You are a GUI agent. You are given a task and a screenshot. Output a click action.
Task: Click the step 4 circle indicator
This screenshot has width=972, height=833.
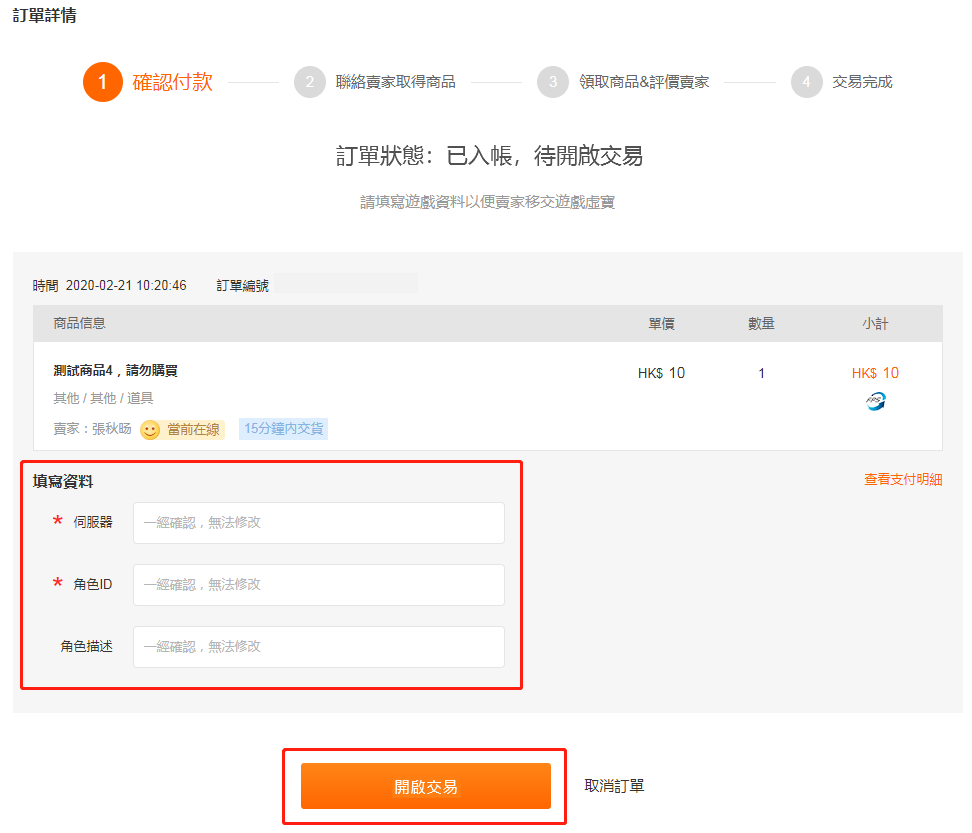point(806,82)
